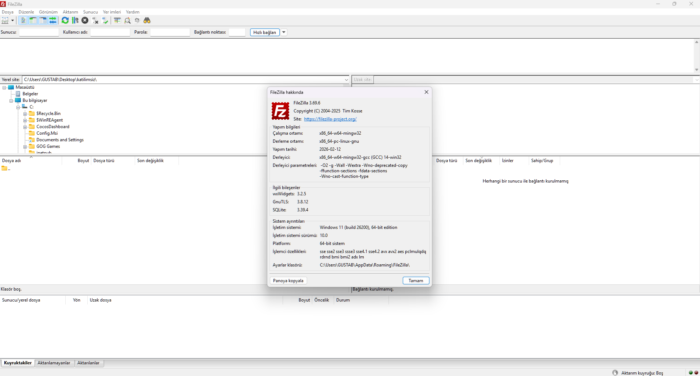Click the Bağlantı noktası port field

pos(237,32)
